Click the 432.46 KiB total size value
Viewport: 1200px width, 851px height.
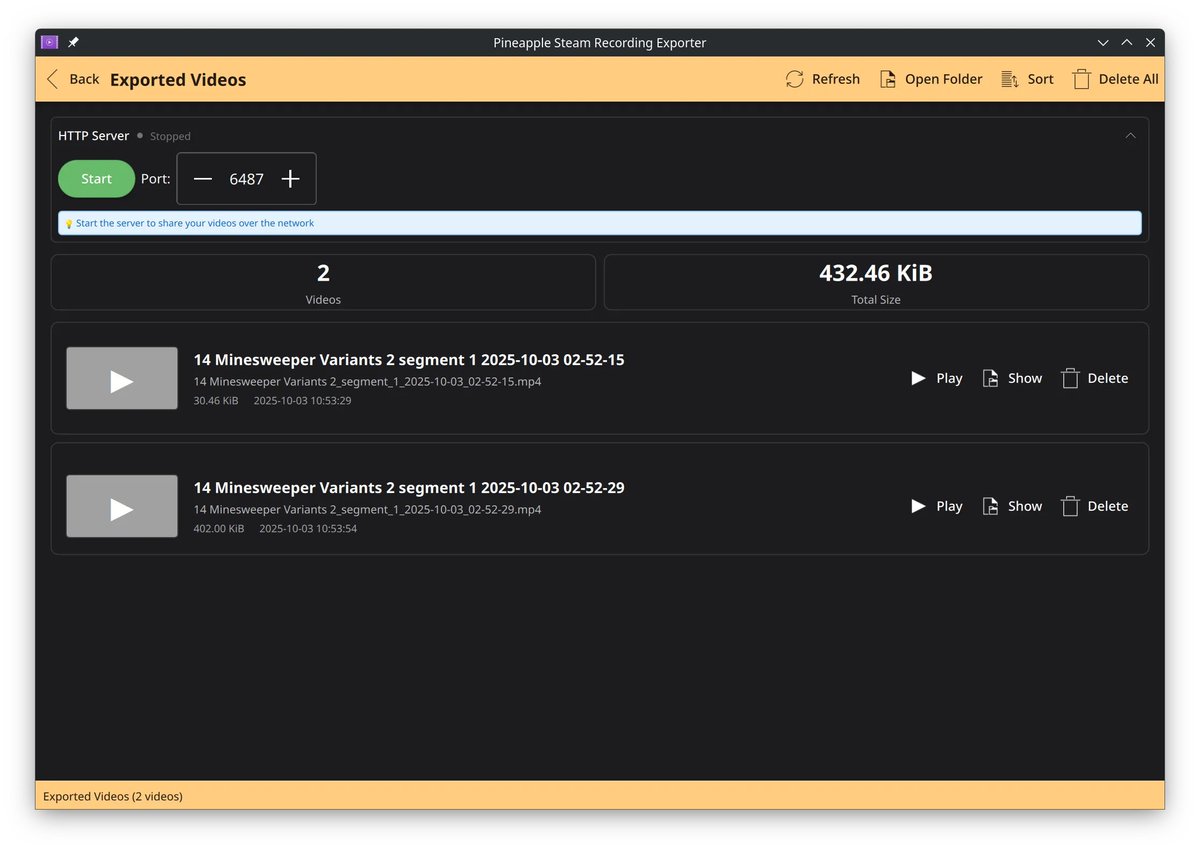tap(876, 273)
